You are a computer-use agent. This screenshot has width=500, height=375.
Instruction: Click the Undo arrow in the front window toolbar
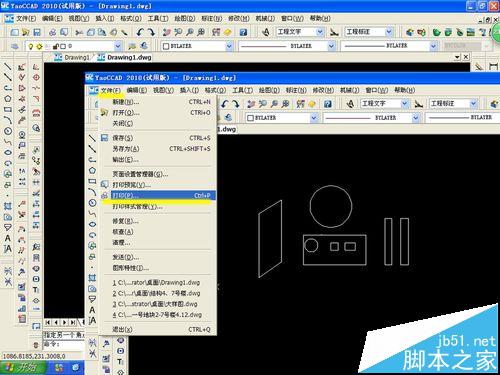tap(225, 104)
